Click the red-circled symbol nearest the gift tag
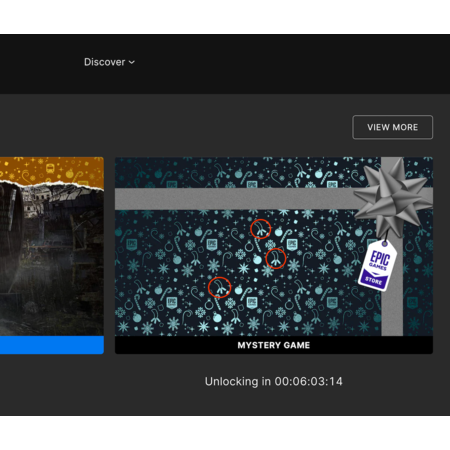Viewport: 450px width, 450px height. [x=276, y=259]
